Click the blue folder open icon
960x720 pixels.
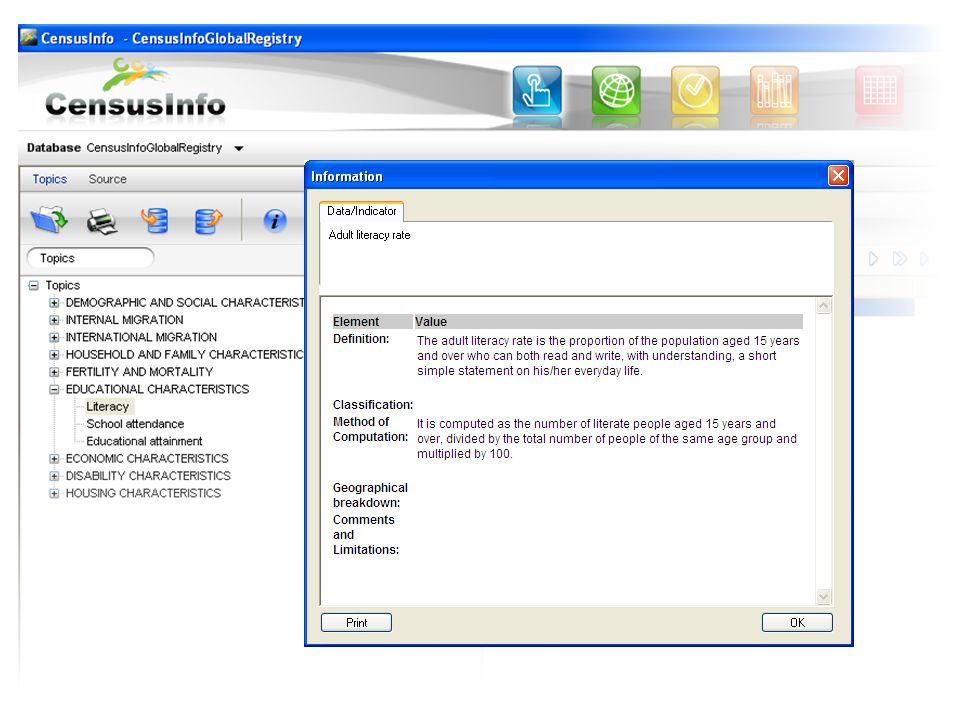(48, 220)
